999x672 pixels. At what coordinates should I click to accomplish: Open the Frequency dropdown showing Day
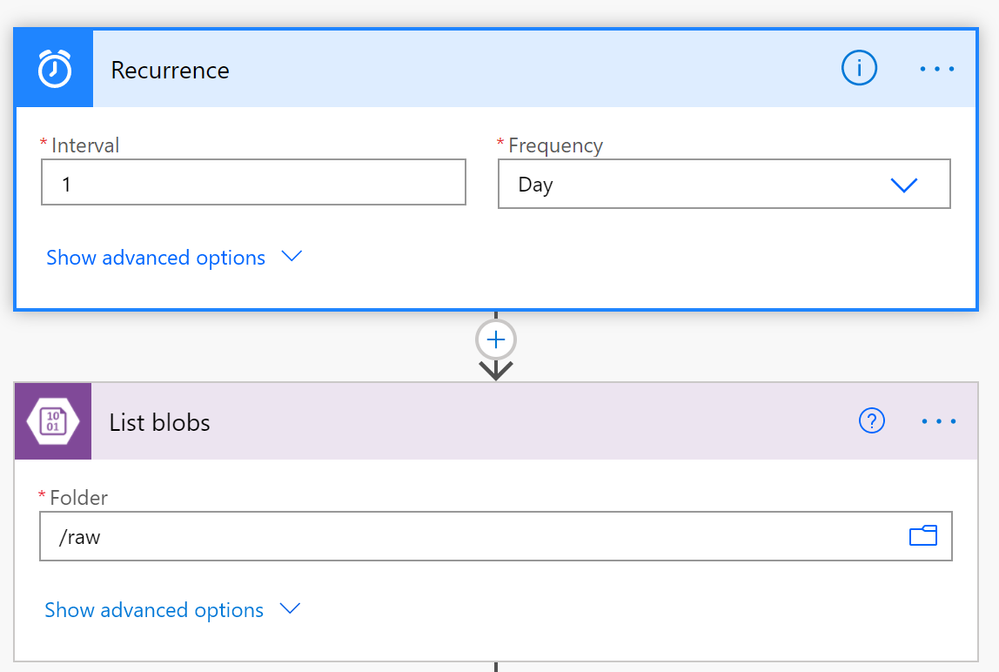tap(700, 185)
